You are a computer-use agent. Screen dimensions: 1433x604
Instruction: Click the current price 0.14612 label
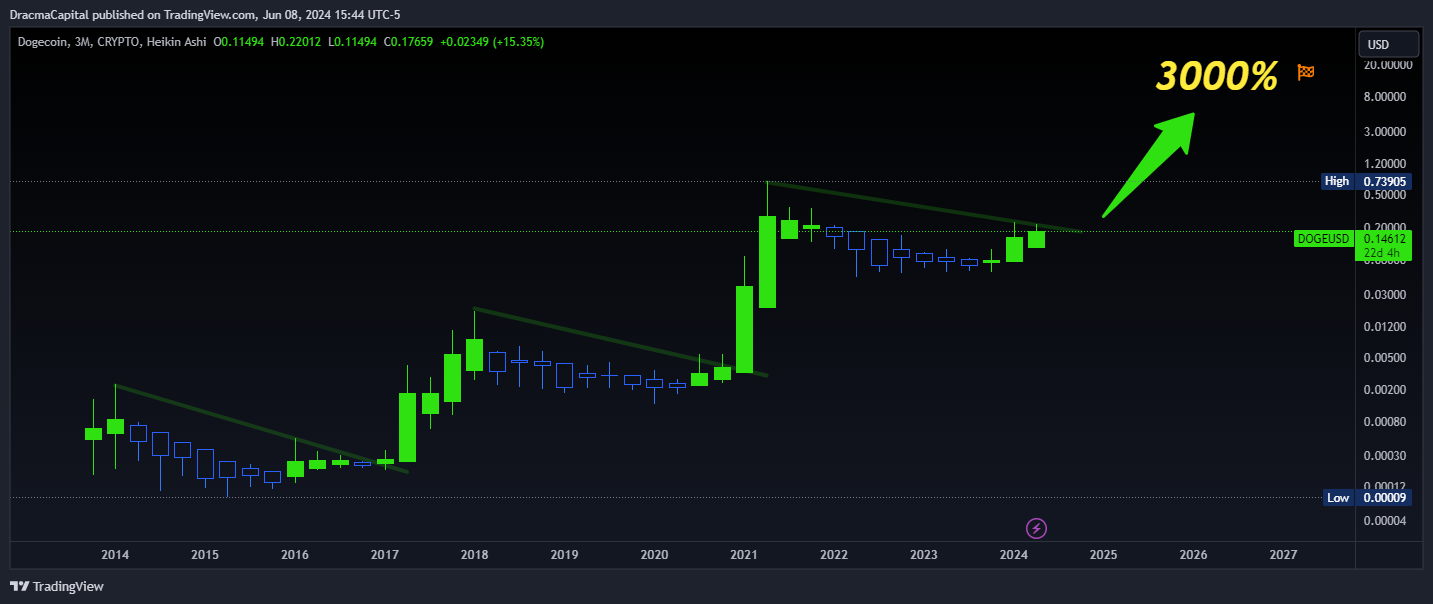click(x=1383, y=238)
